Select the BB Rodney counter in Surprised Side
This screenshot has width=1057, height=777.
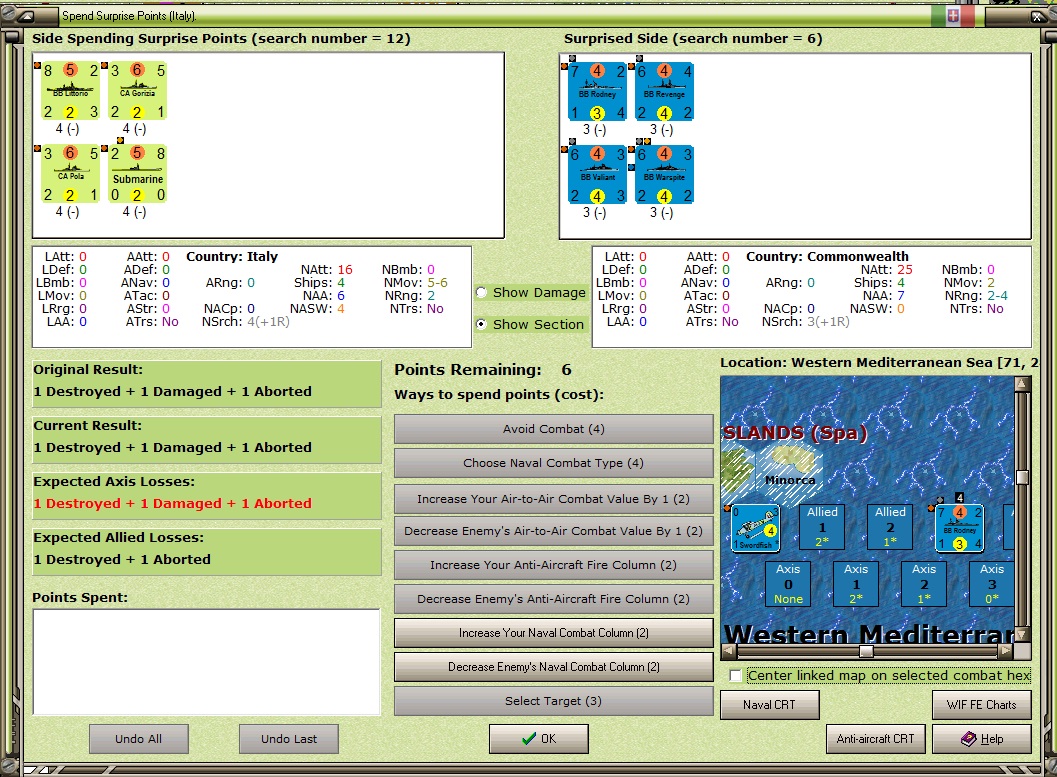(x=597, y=92)
